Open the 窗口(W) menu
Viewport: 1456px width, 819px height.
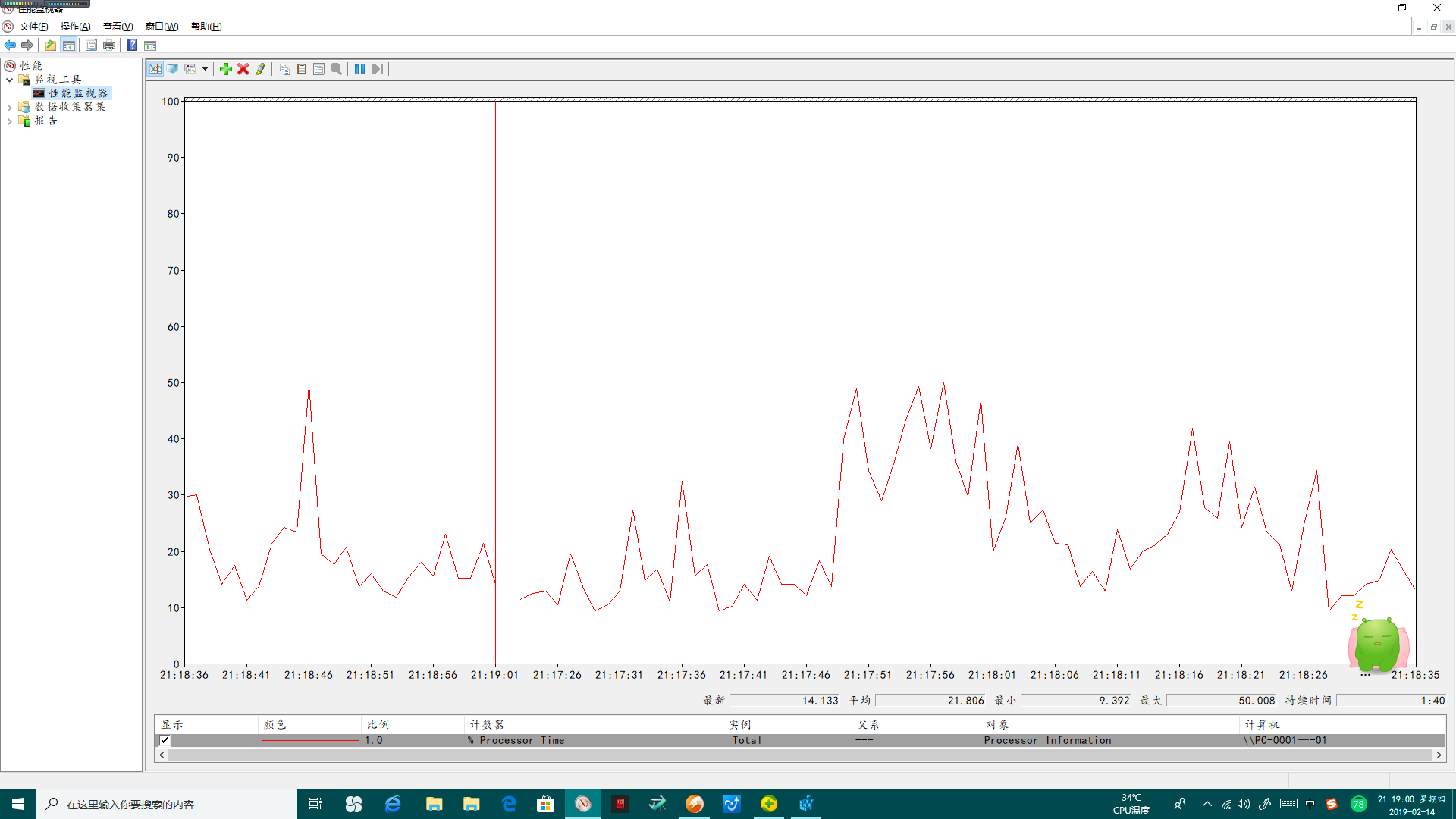pyautogui.click(x=162, y=27)
